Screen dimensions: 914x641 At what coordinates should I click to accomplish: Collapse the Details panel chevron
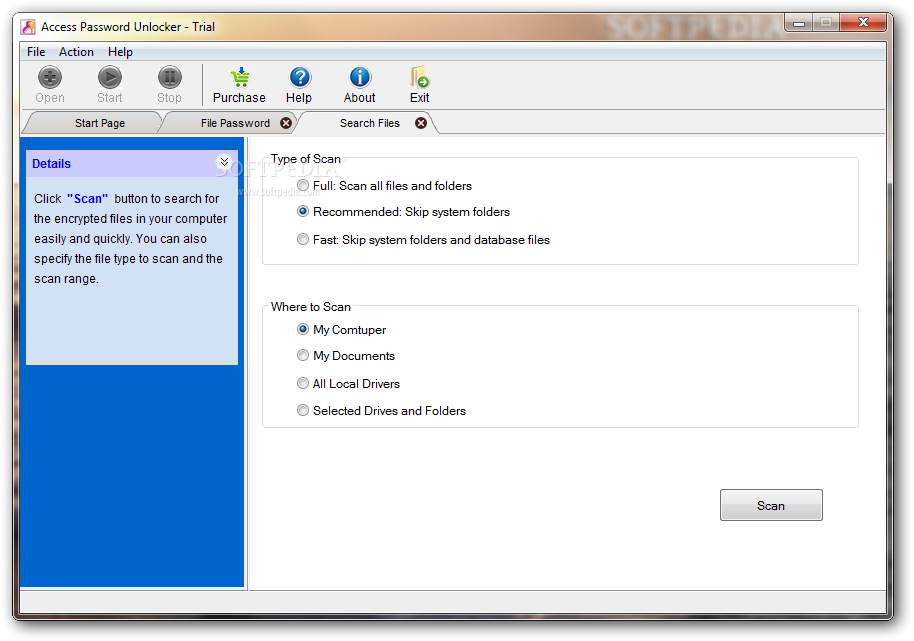224,162
